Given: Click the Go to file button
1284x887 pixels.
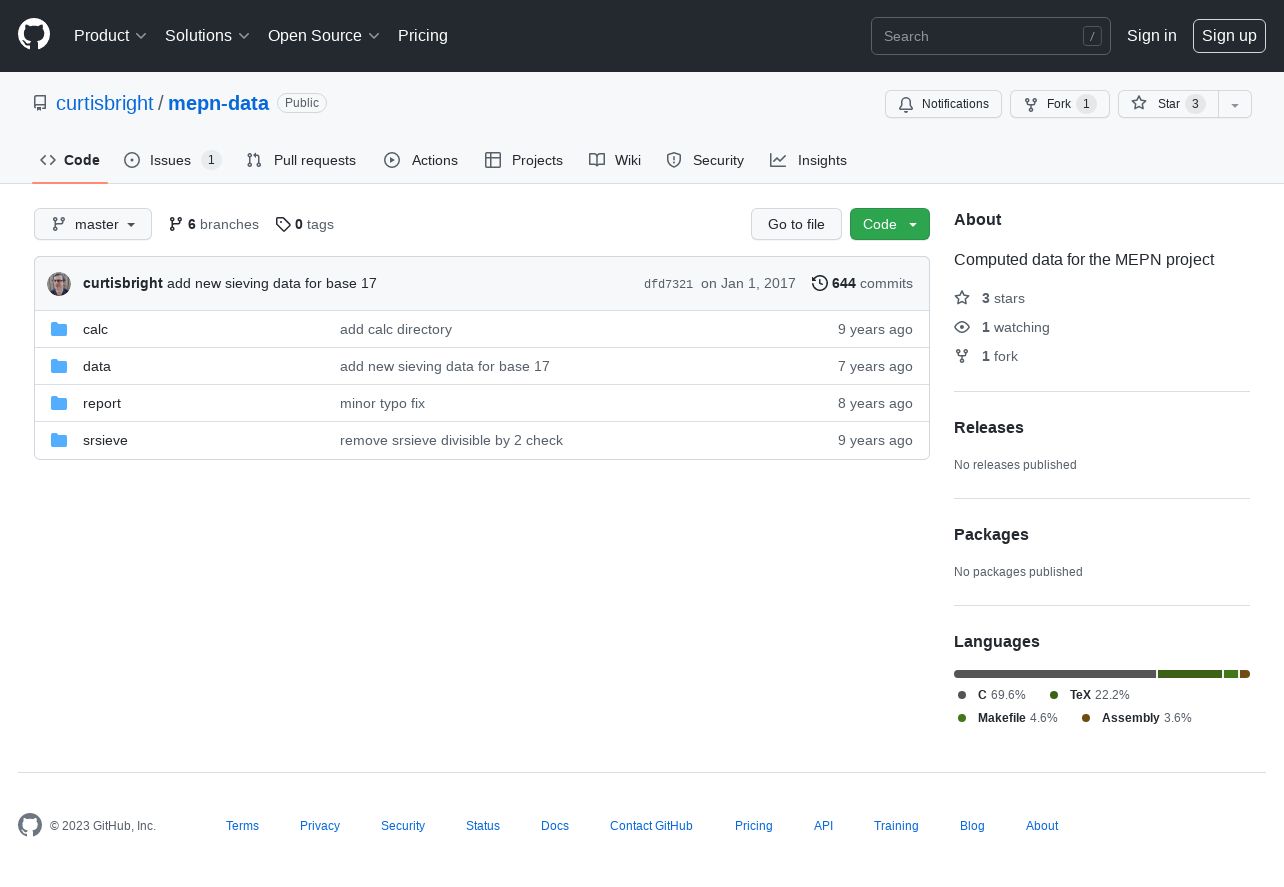Looking at the screenshot, I should tap(796, 224).
